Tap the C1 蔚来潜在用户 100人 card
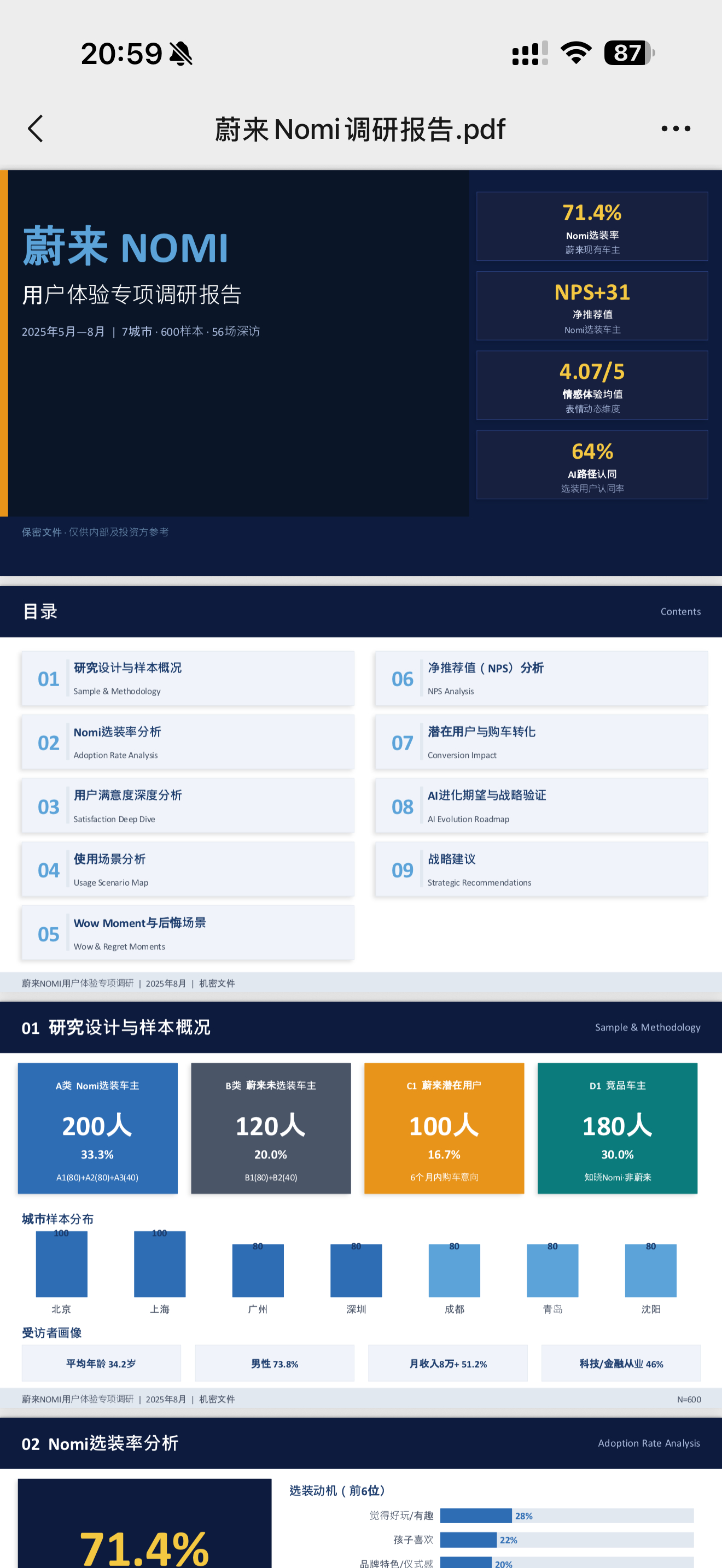Viewport: 722px width, 1568px height. pyautogui.click(x=444, y=1128)
